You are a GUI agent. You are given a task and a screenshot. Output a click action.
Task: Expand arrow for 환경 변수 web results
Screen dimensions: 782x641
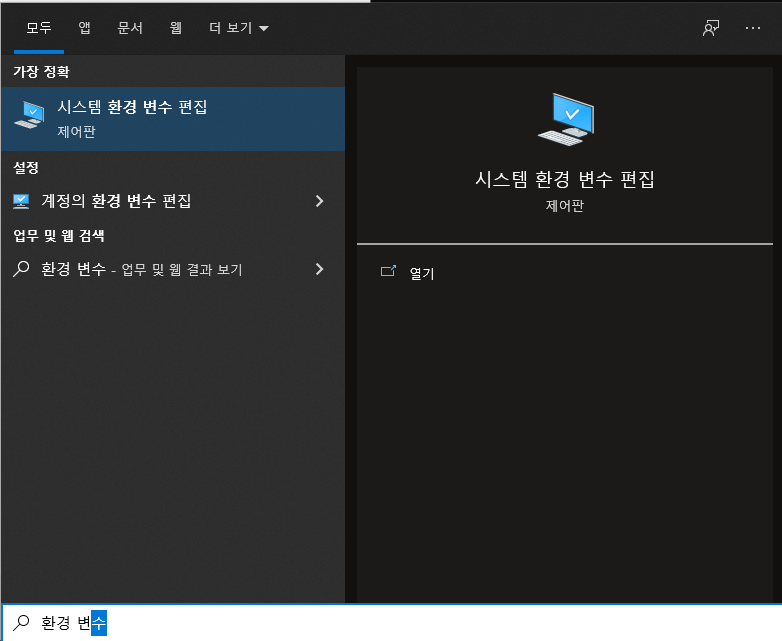point(320,269)
